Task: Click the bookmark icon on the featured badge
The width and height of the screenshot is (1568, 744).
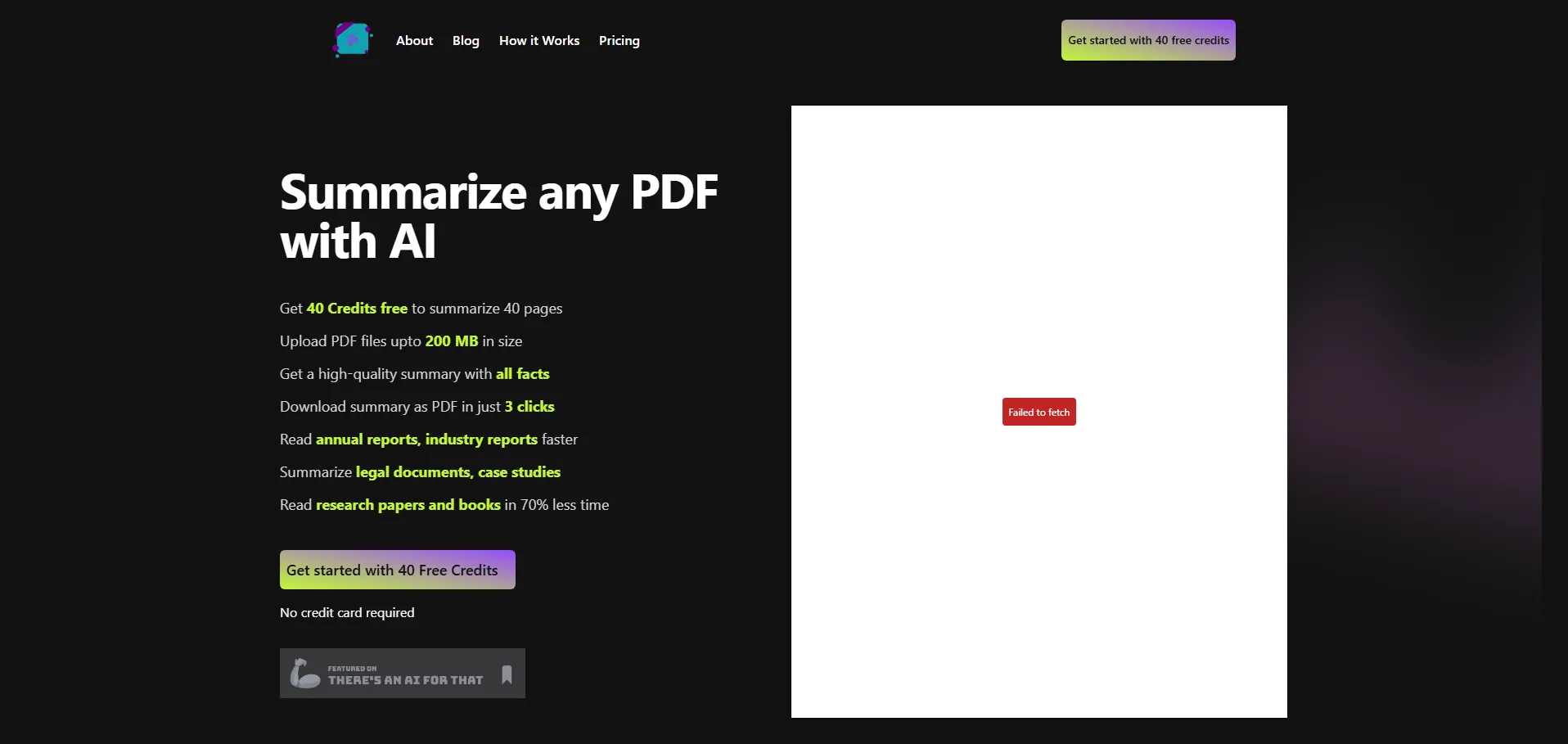Action: coord(507,674)
